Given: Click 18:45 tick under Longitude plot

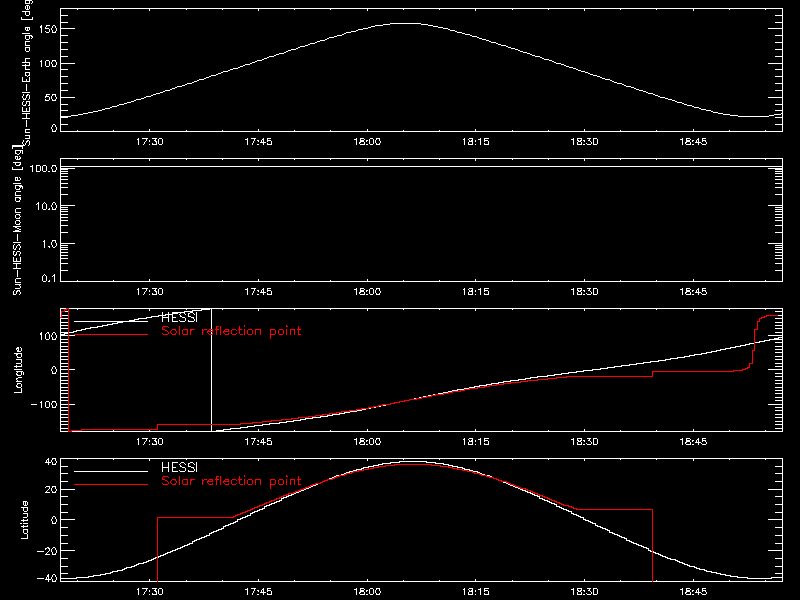Looking at the screenshot, I should [693, 442].
